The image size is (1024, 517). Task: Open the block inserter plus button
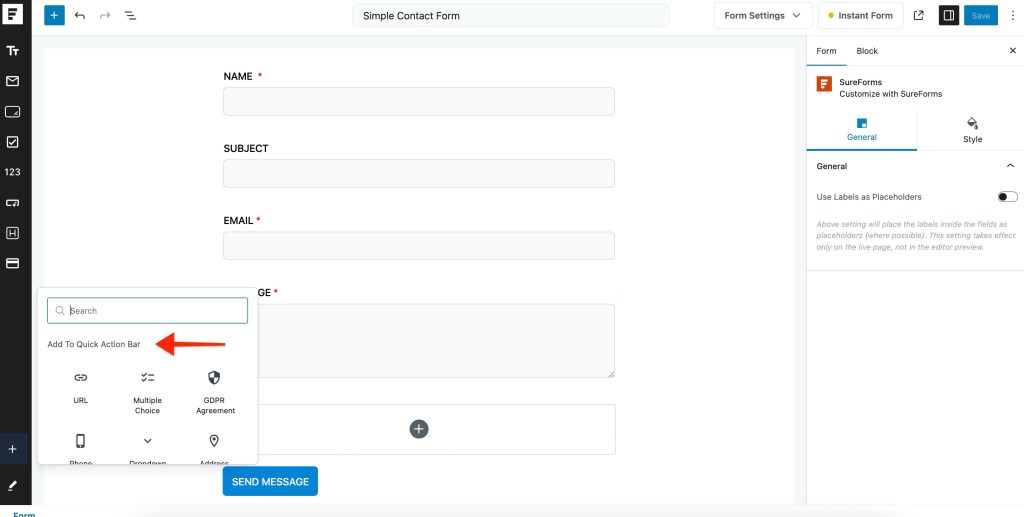54,15
